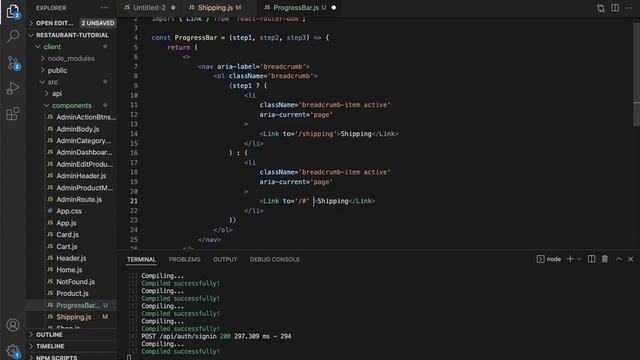
Task: Open the Explorer view in activity bar
Action: (13, 11)
